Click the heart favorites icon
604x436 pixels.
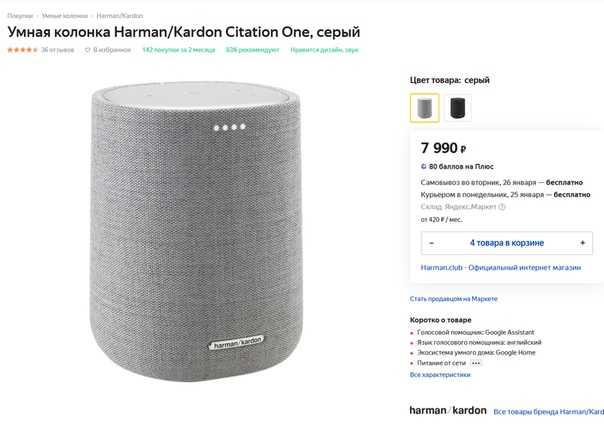[x=88, y=50]
